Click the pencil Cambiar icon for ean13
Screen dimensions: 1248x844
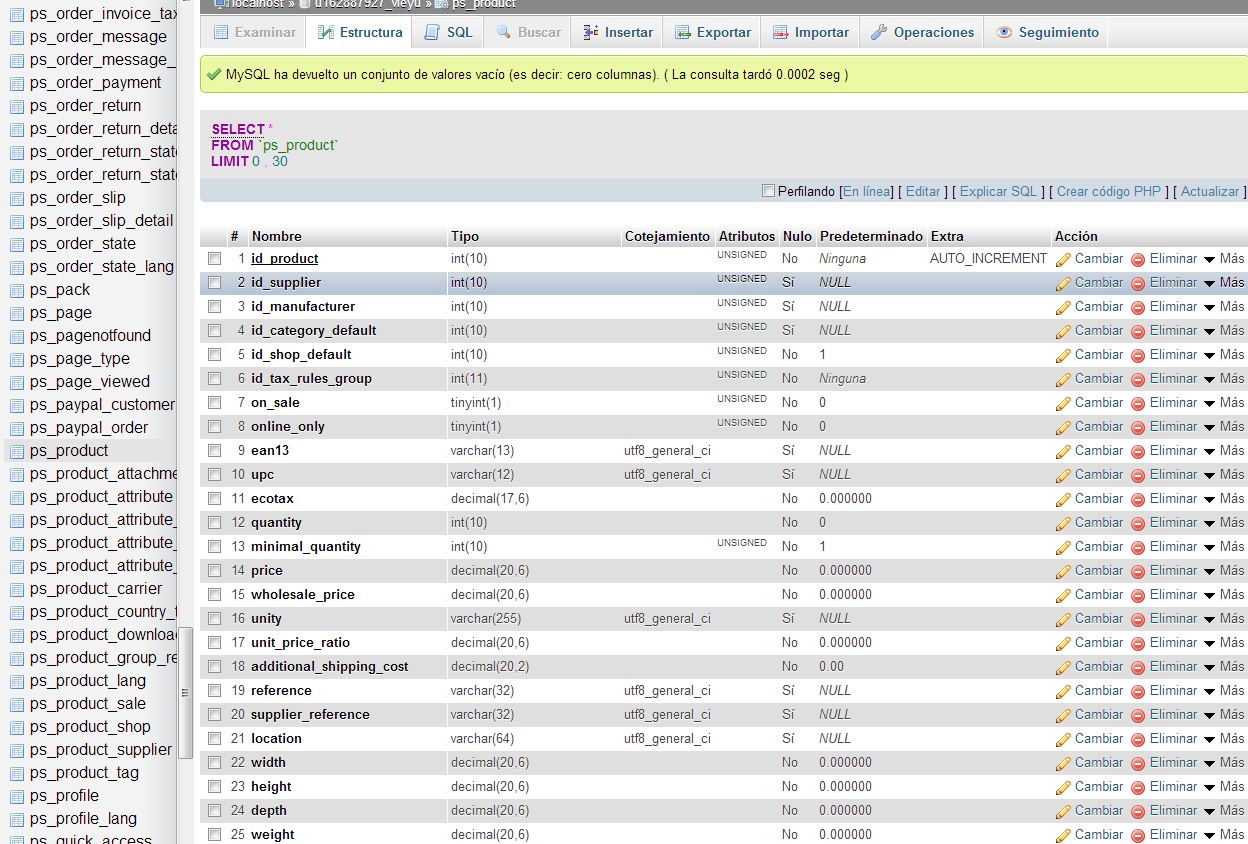[1064, 451]
